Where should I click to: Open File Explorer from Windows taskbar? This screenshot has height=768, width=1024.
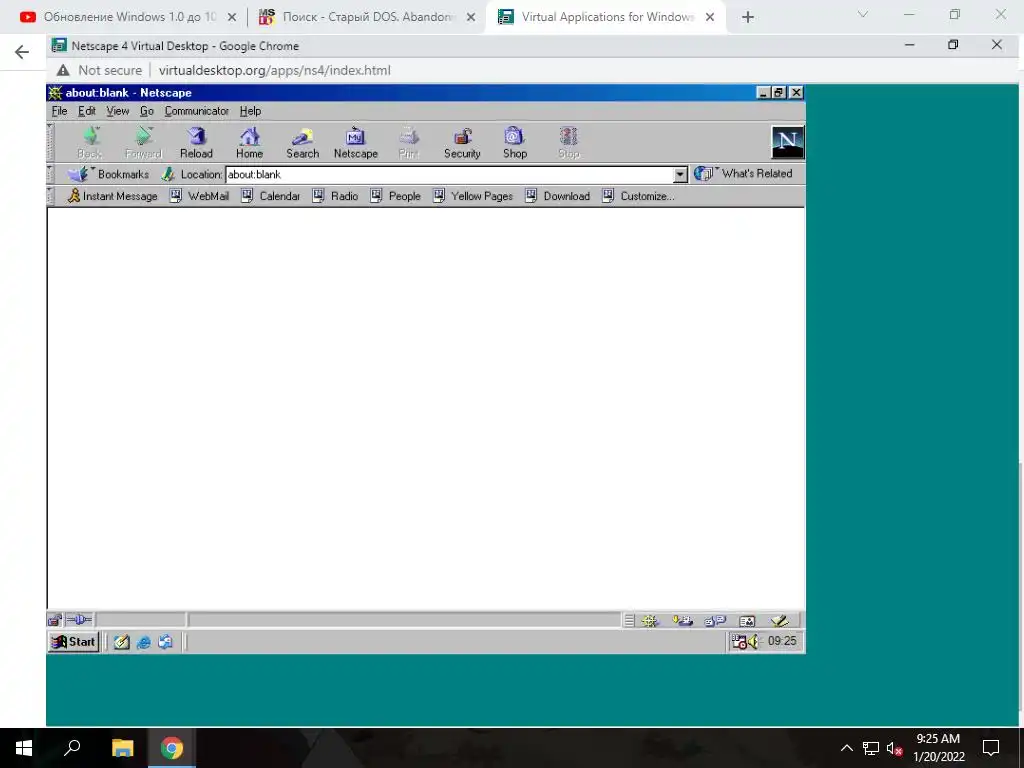[122, 748]
